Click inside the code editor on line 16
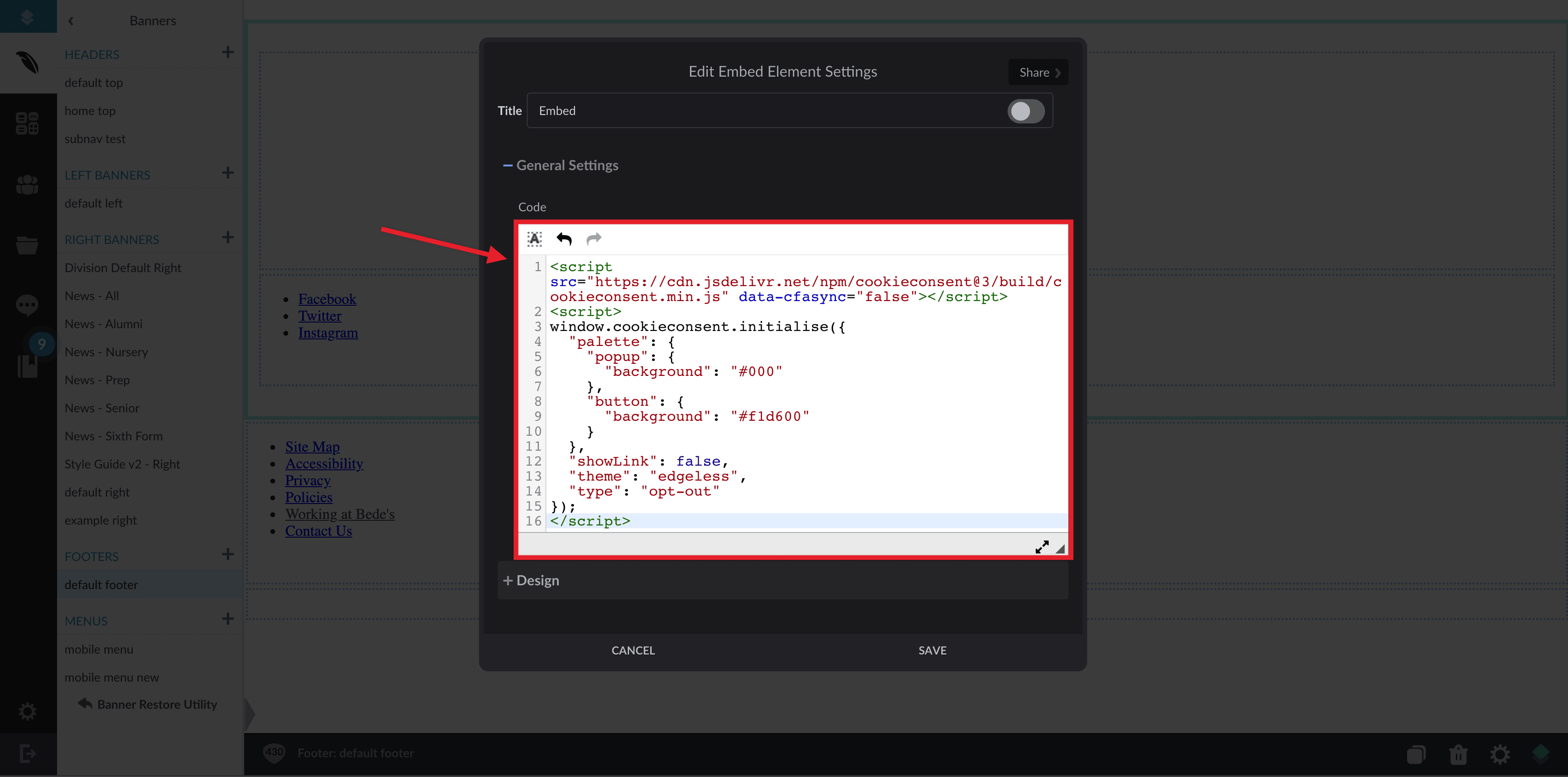The image size is (1568, 777). point(806,521)
